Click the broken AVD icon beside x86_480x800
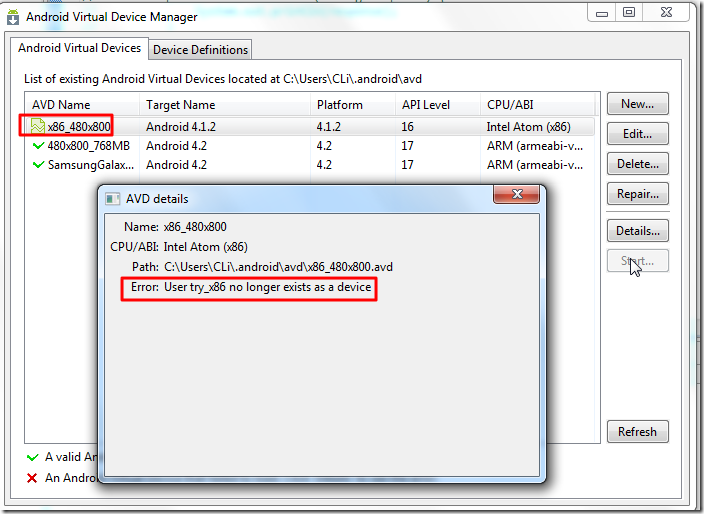Image resolution: width=704 pixels, height=514 pixels. 38,126
